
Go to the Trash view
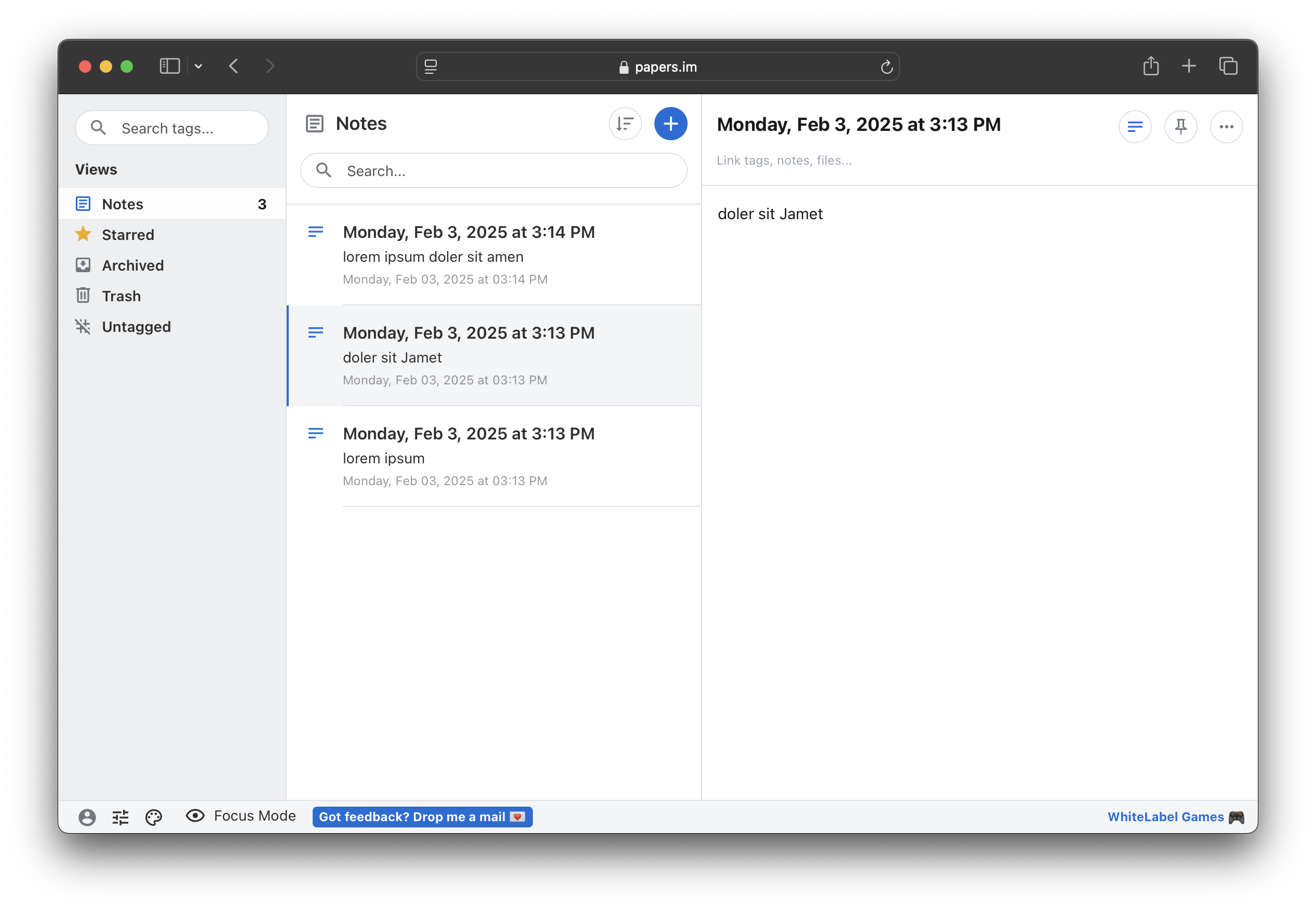[121, 297]
